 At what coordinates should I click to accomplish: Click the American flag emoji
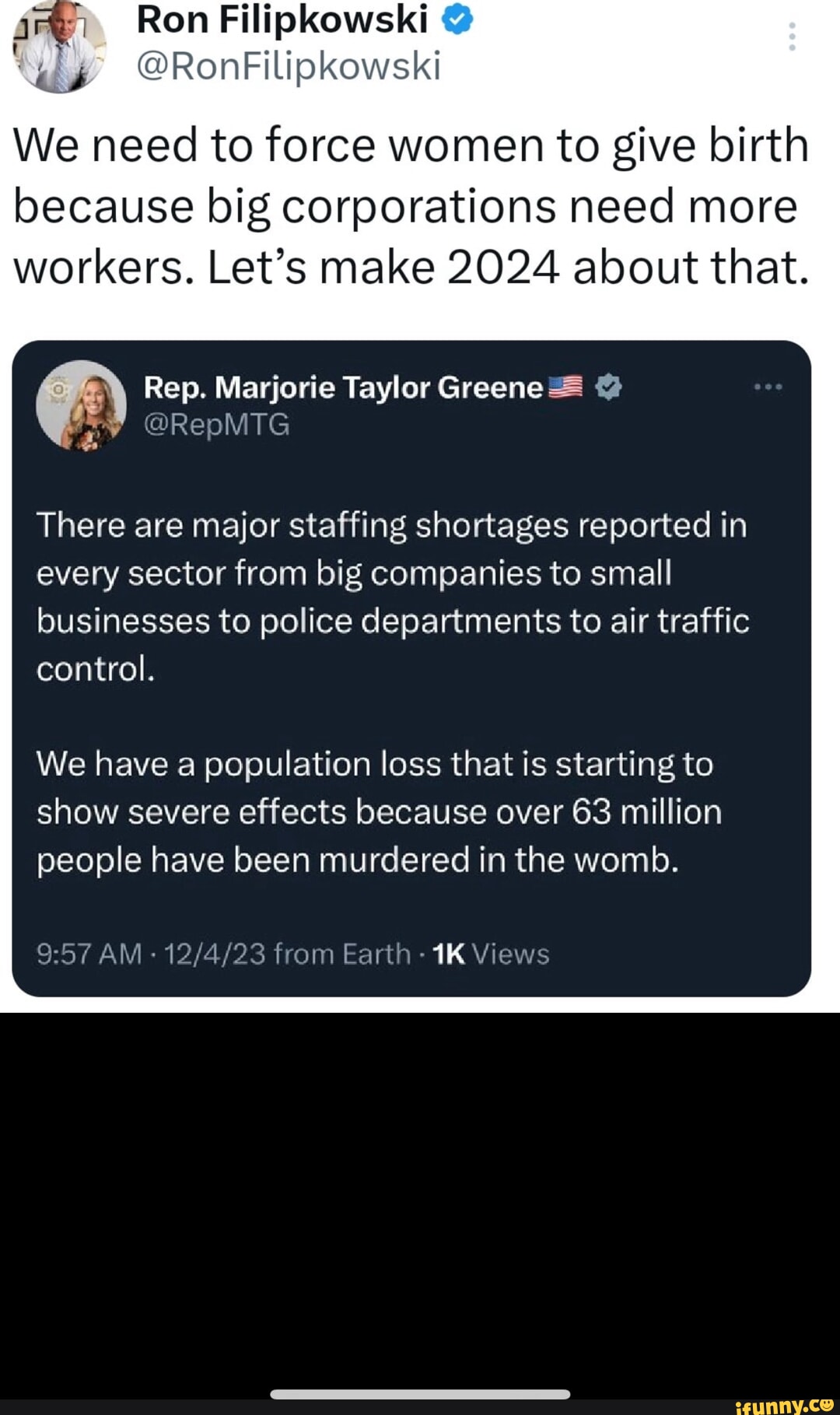(565, 387)
